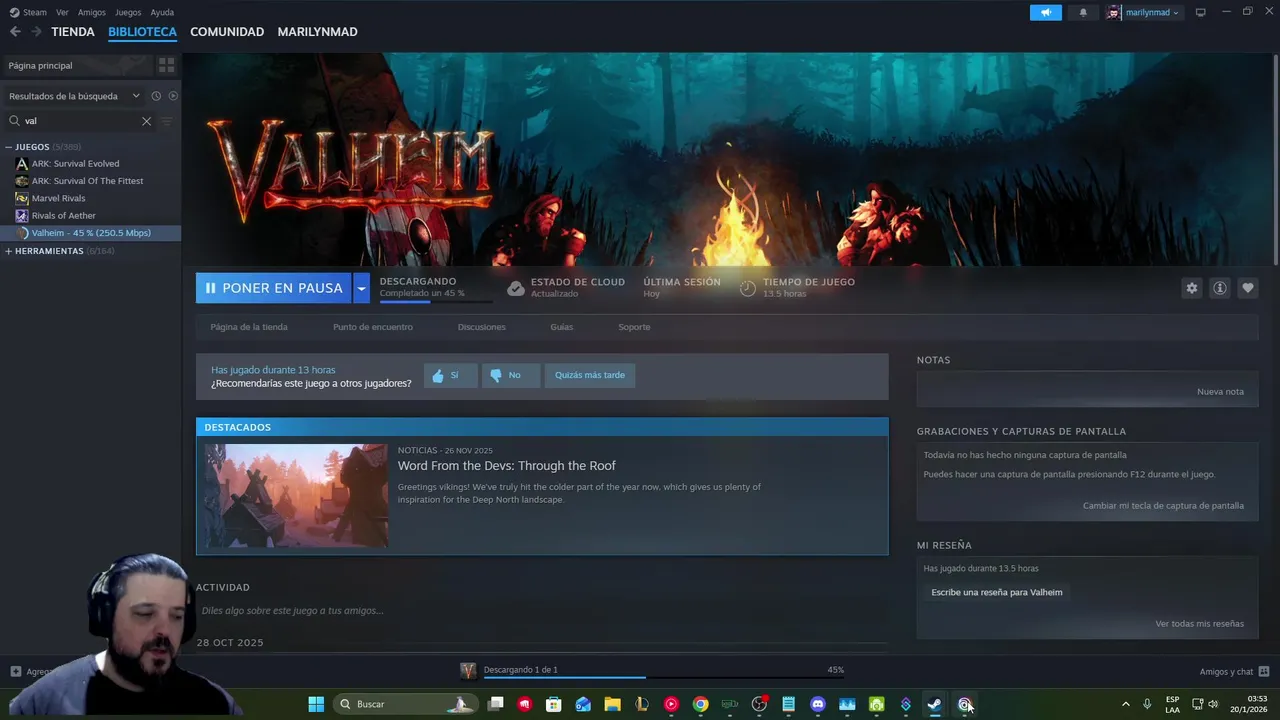
Task: Open the Juegos menu
Action: click(x=128, y=12)
